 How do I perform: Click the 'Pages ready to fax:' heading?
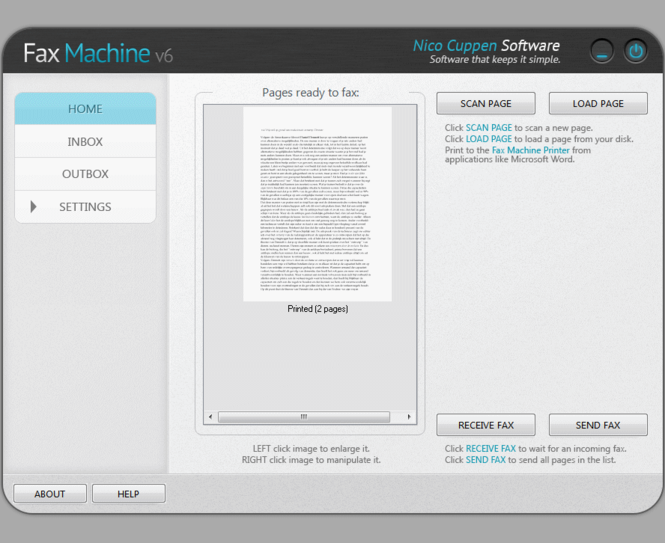pos(310,92)
